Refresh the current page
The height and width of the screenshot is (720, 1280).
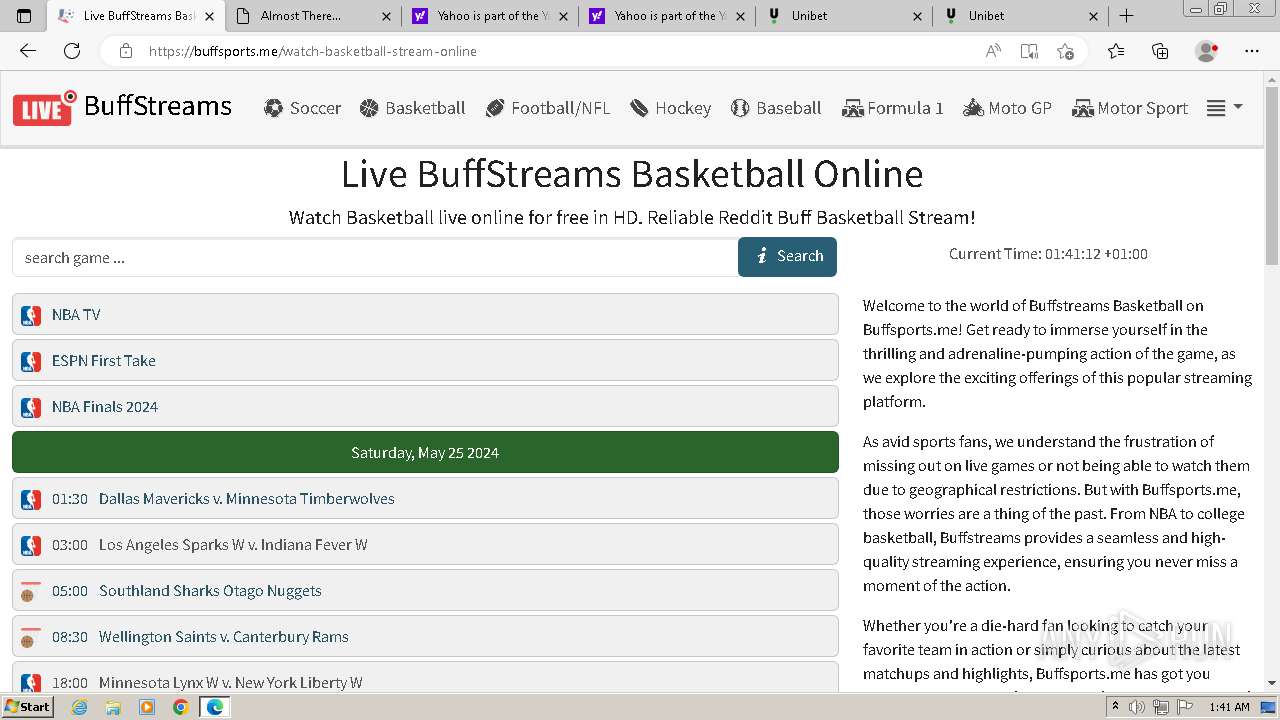[72, 51]
